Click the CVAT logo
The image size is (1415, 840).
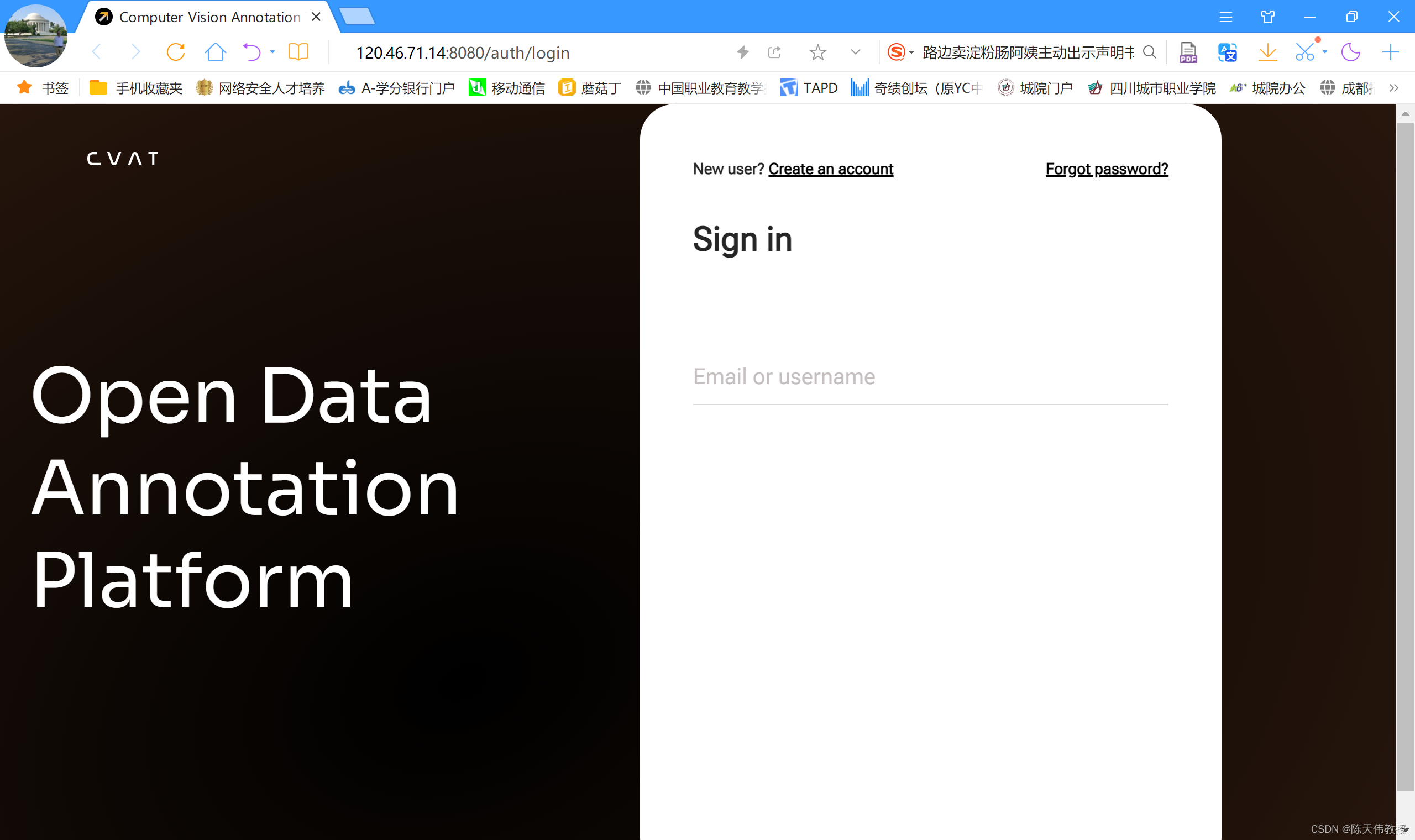pyautogui.click(x=122, y=159)
